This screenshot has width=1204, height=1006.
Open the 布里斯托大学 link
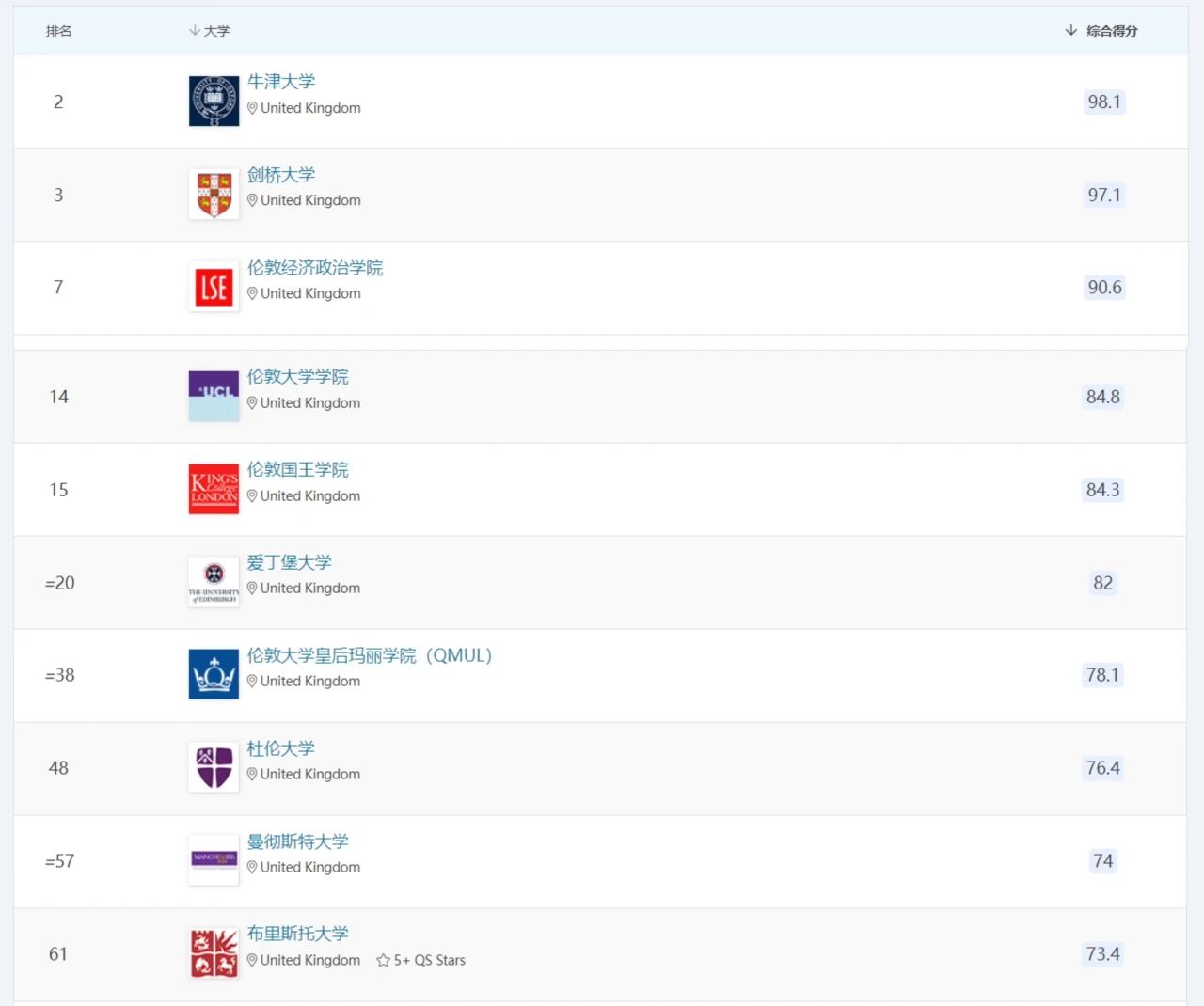[x=298, y=934]
